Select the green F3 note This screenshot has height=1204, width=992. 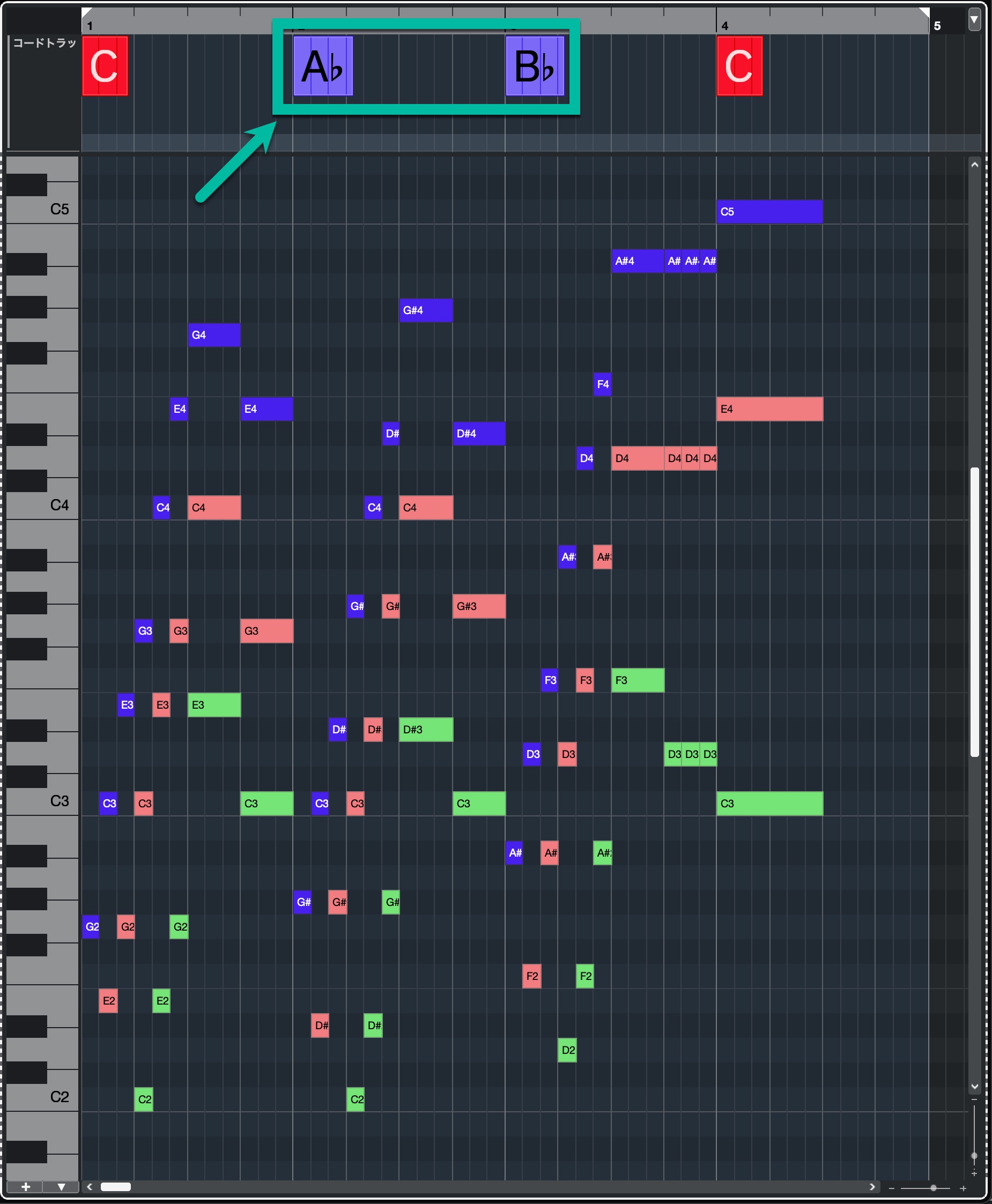[638, 680]
